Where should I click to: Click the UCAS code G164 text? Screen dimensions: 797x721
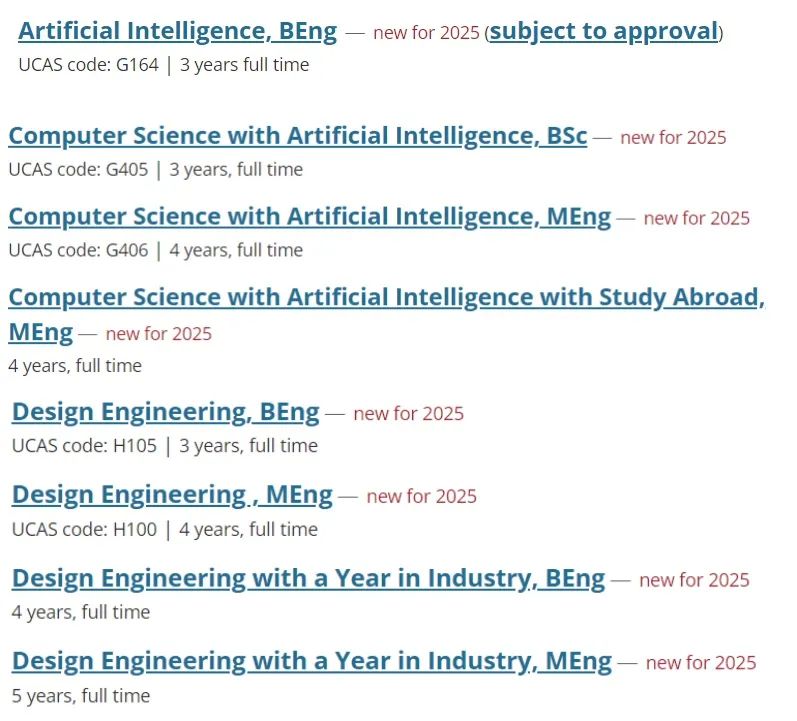(x=88, y=65)
